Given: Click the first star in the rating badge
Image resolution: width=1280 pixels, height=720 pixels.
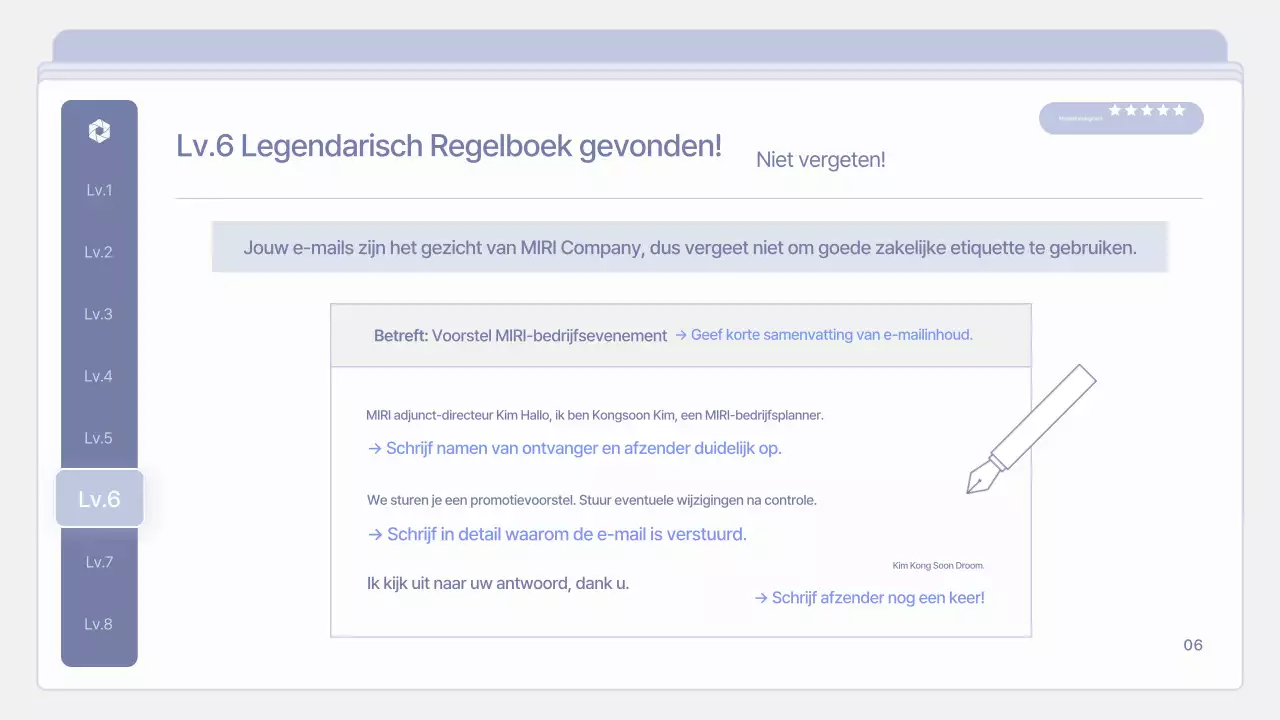Looking at the screenshot, I should pos(1114,111).
